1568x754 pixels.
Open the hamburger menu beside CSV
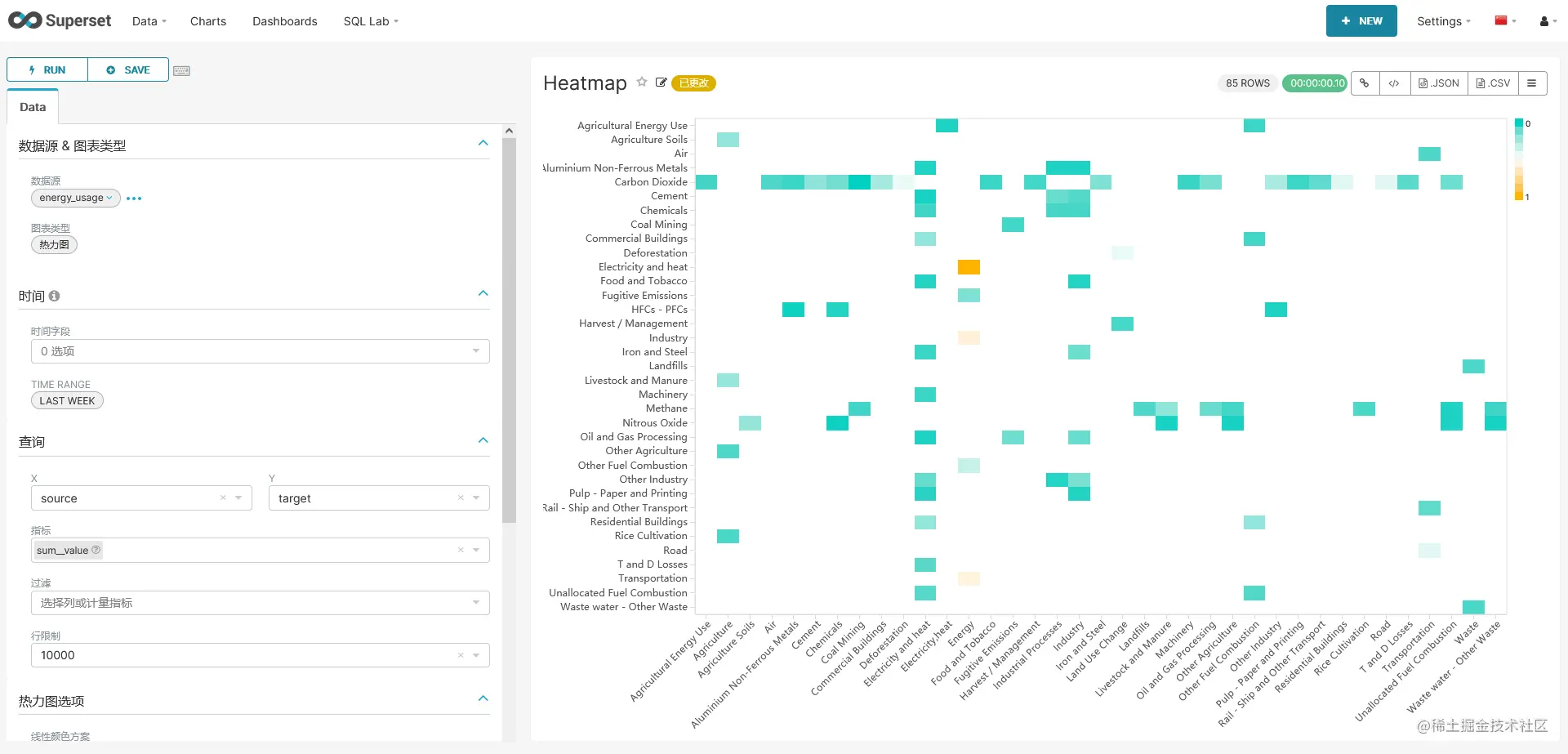click(1532, 83)
